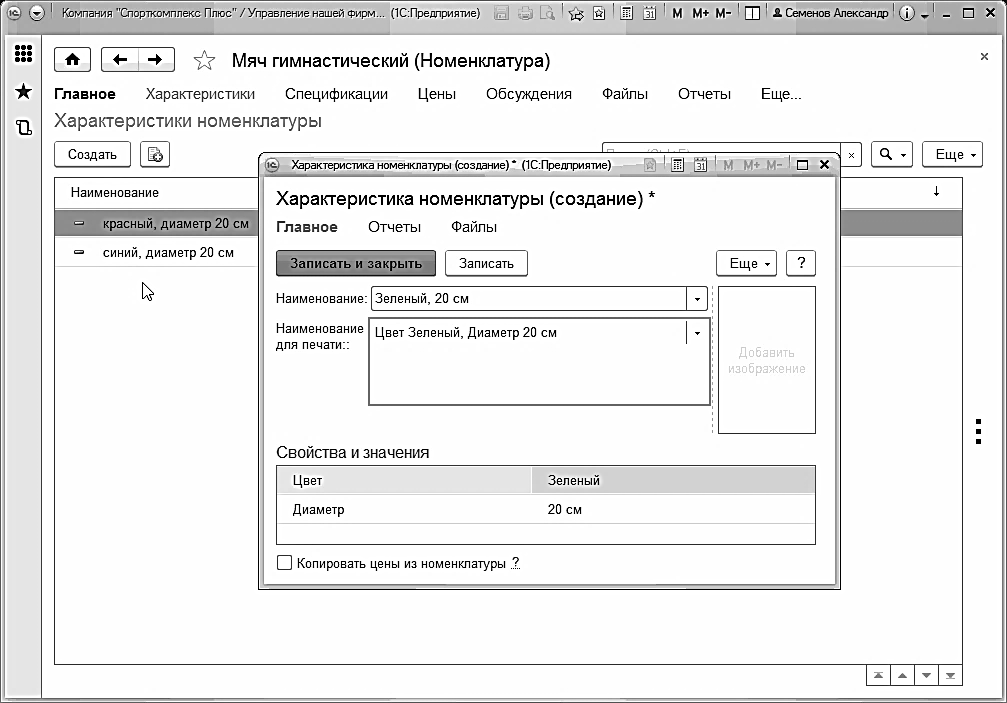Screen dimensions: 1007x703
Task: Open the calendar icon in dialog title bar
Action: pos(700,165)
